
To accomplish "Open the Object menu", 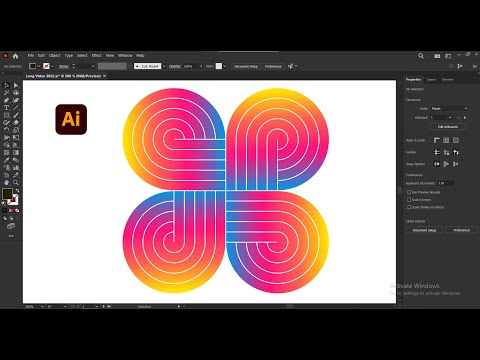I will point(54,55).
